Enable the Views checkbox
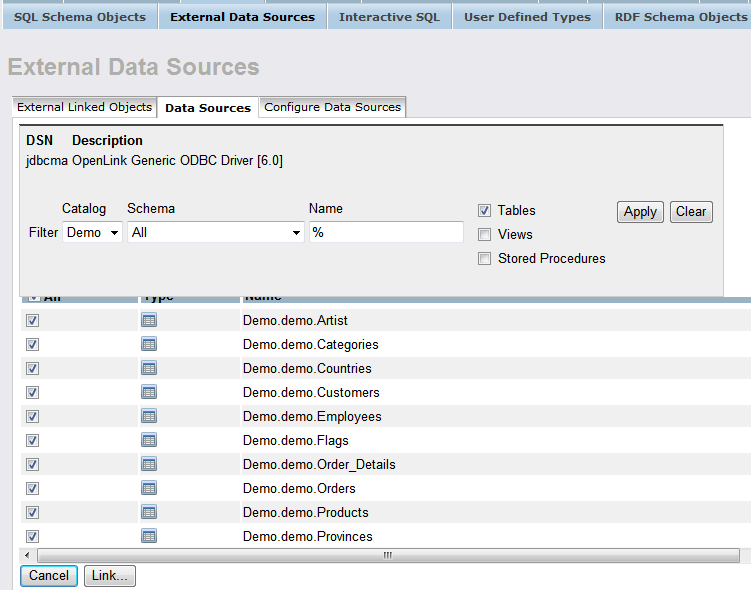The width and height of the screenshot is (751, 590). pos(484,235)
